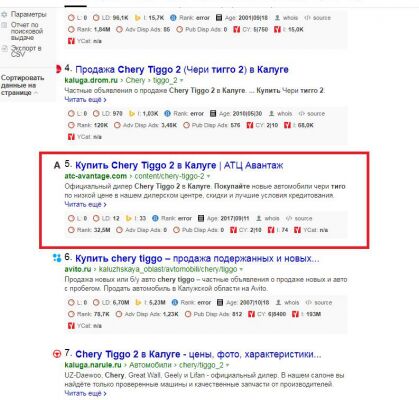This screenshot has width=419, height=400.
Task: Click the Rank: 1,84M value in top block
Action: tap(102, 30)
